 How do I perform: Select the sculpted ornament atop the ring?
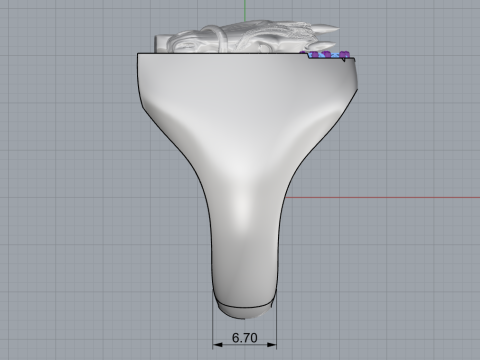pos(246,37)
